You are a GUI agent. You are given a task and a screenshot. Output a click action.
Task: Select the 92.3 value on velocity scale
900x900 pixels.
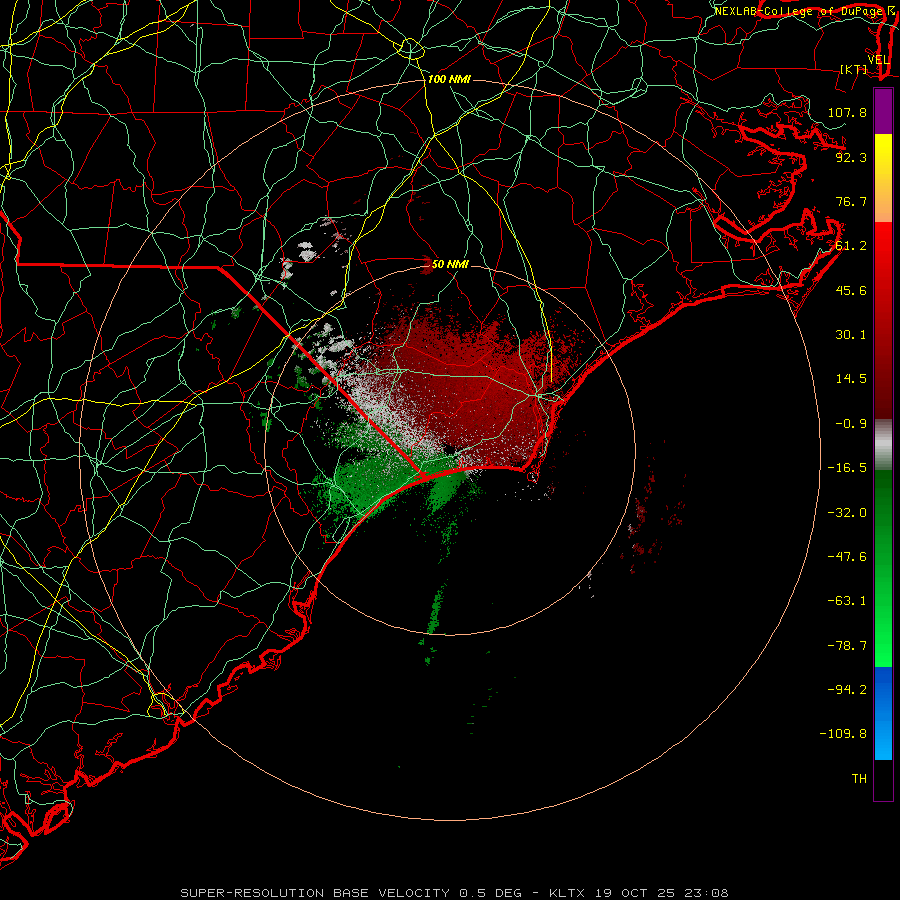pyautogui.click(x=851, y=157)
